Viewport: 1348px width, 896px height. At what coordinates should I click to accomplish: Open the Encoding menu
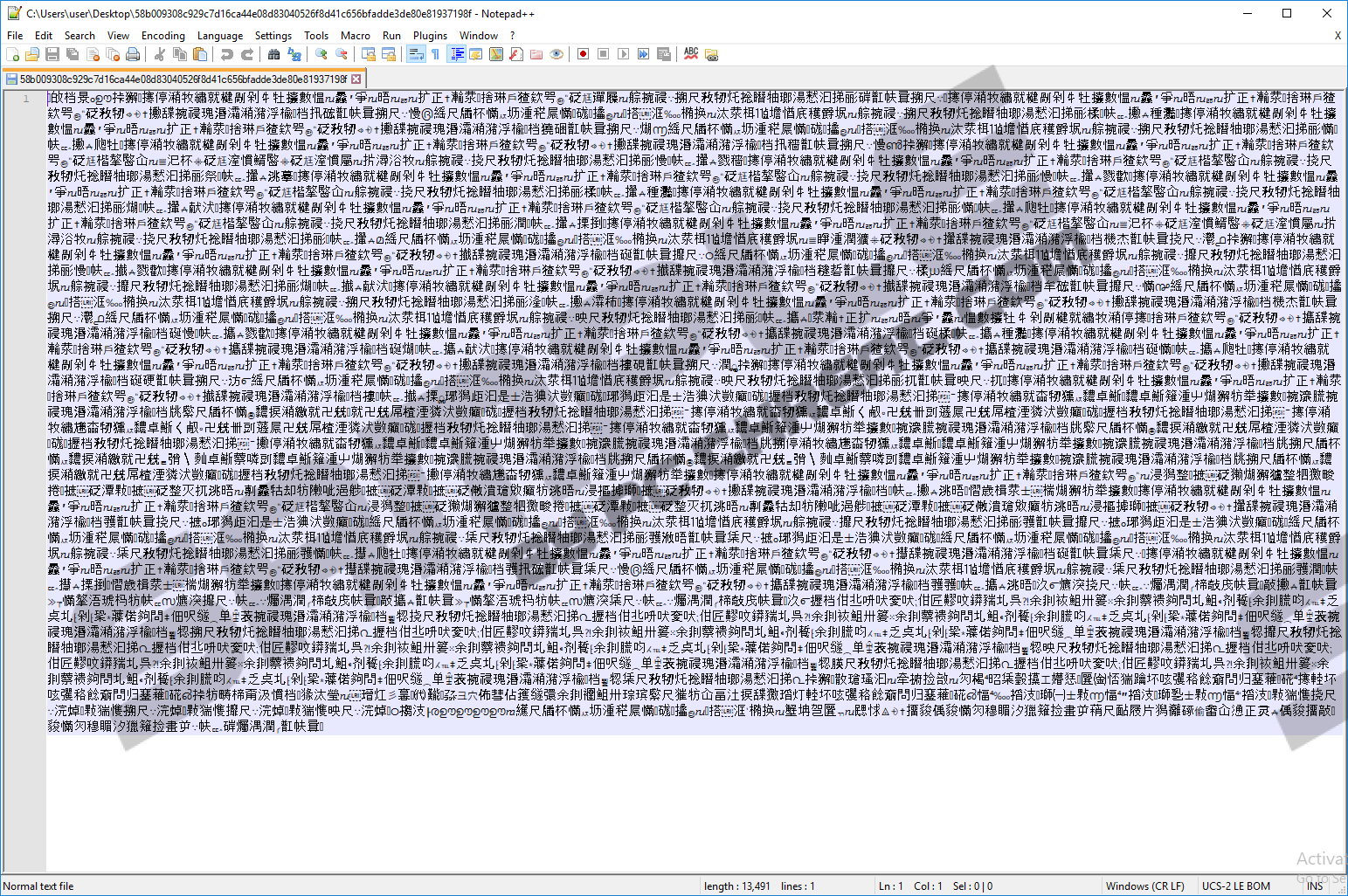(162, 36)
